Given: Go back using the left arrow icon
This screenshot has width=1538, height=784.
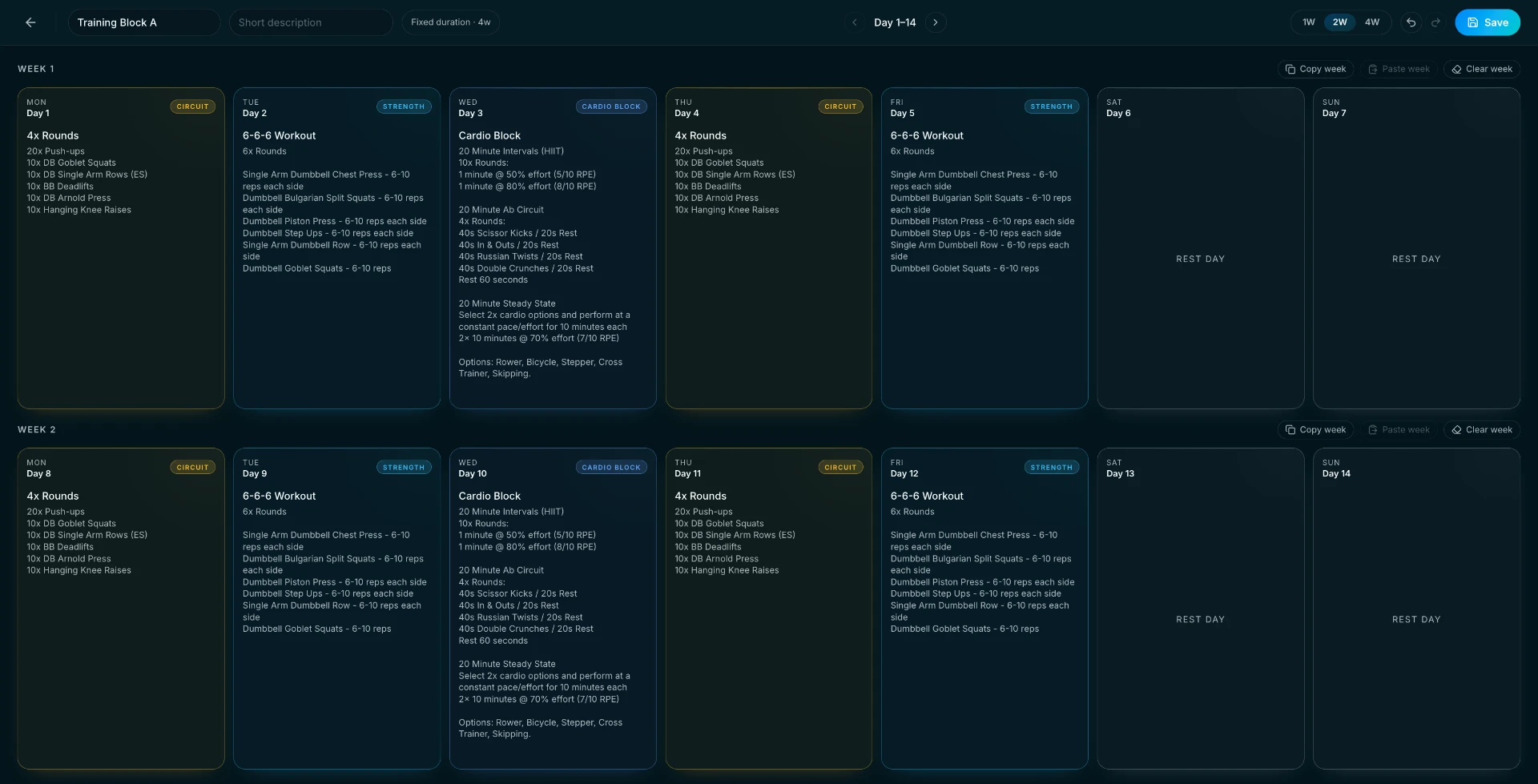Looking at the screenshot, I should [30, 22].
